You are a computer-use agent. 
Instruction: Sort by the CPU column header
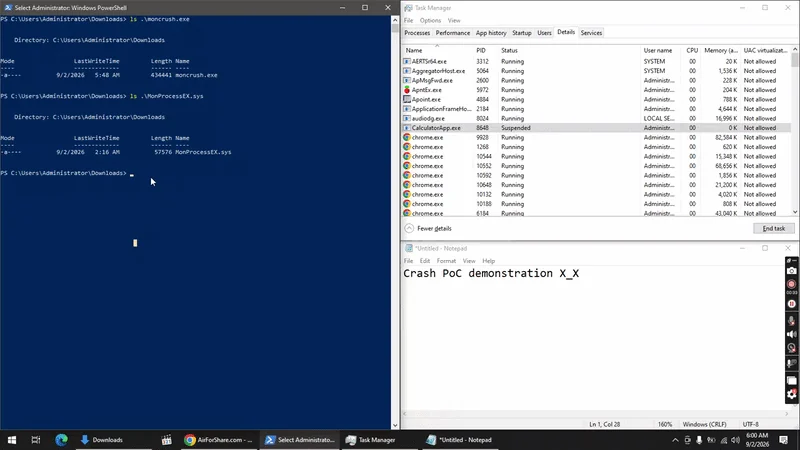pos(692,51)
